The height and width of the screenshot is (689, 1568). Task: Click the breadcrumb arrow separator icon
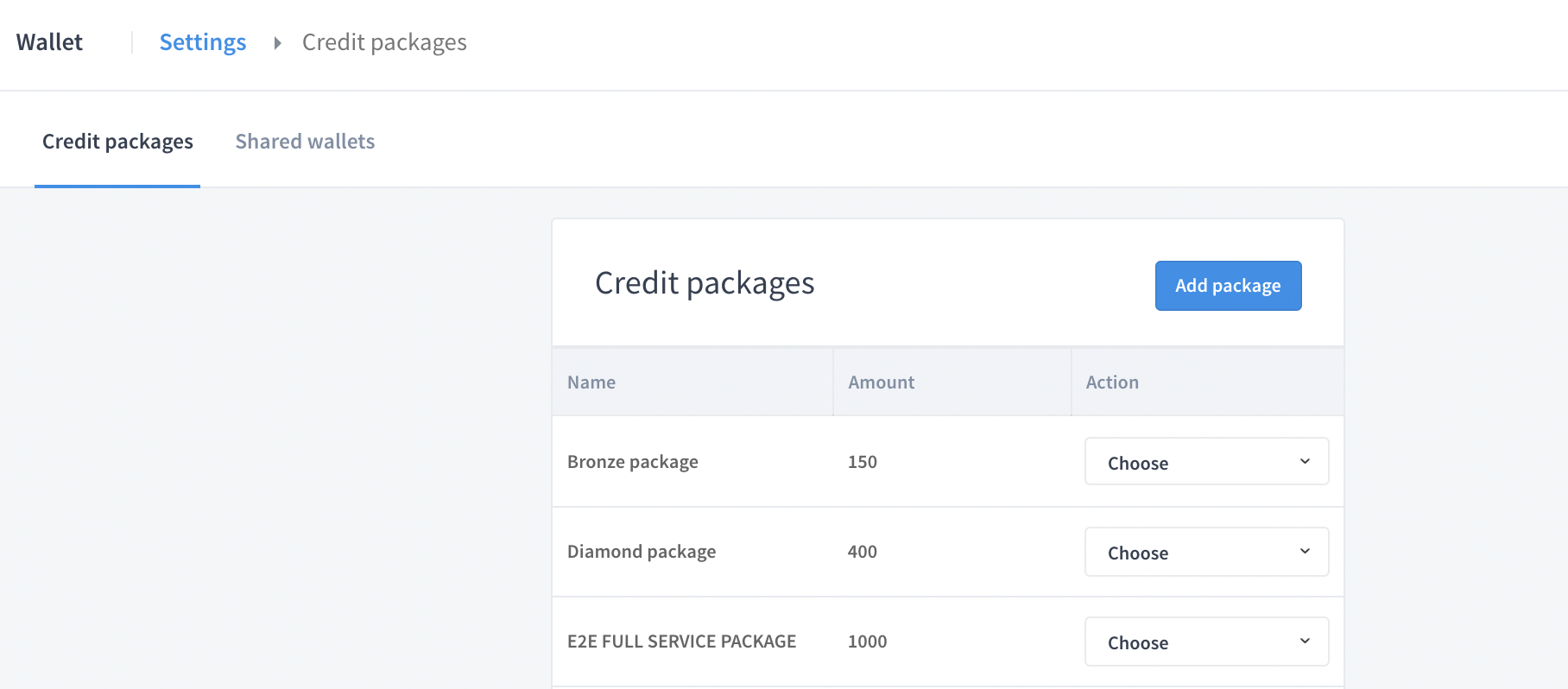[277, 42]
